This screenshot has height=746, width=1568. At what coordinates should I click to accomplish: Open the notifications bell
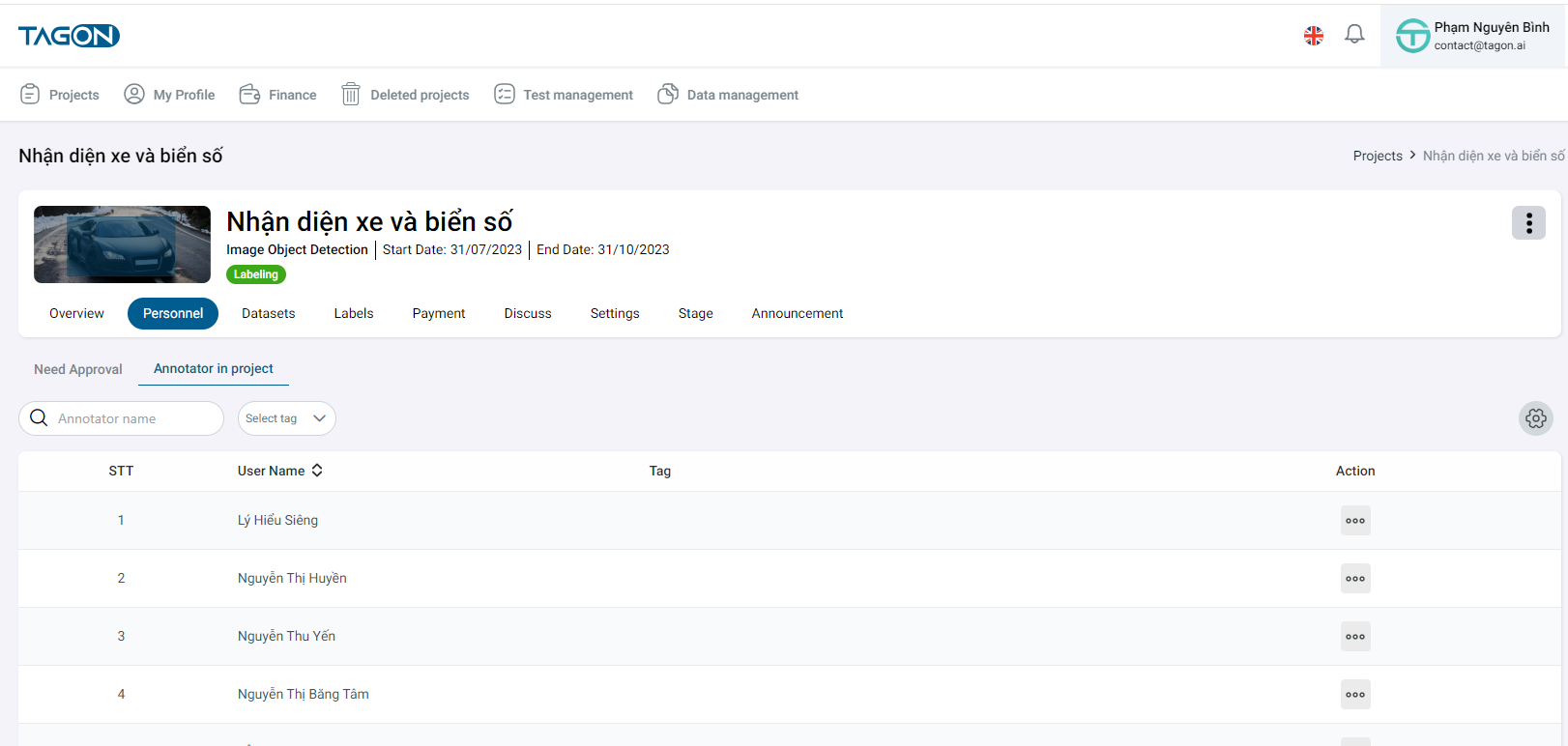click(x=1354, y=35)
